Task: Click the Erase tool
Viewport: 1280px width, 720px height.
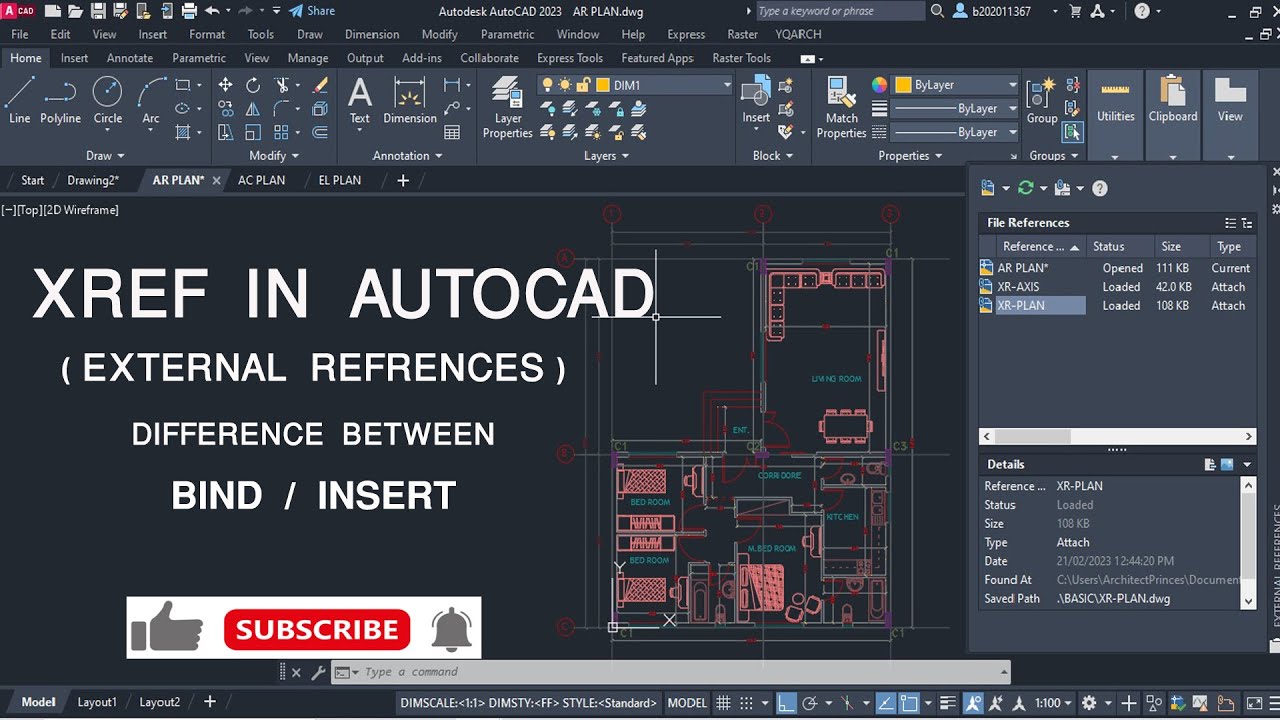Action: (x=320, y=85)
